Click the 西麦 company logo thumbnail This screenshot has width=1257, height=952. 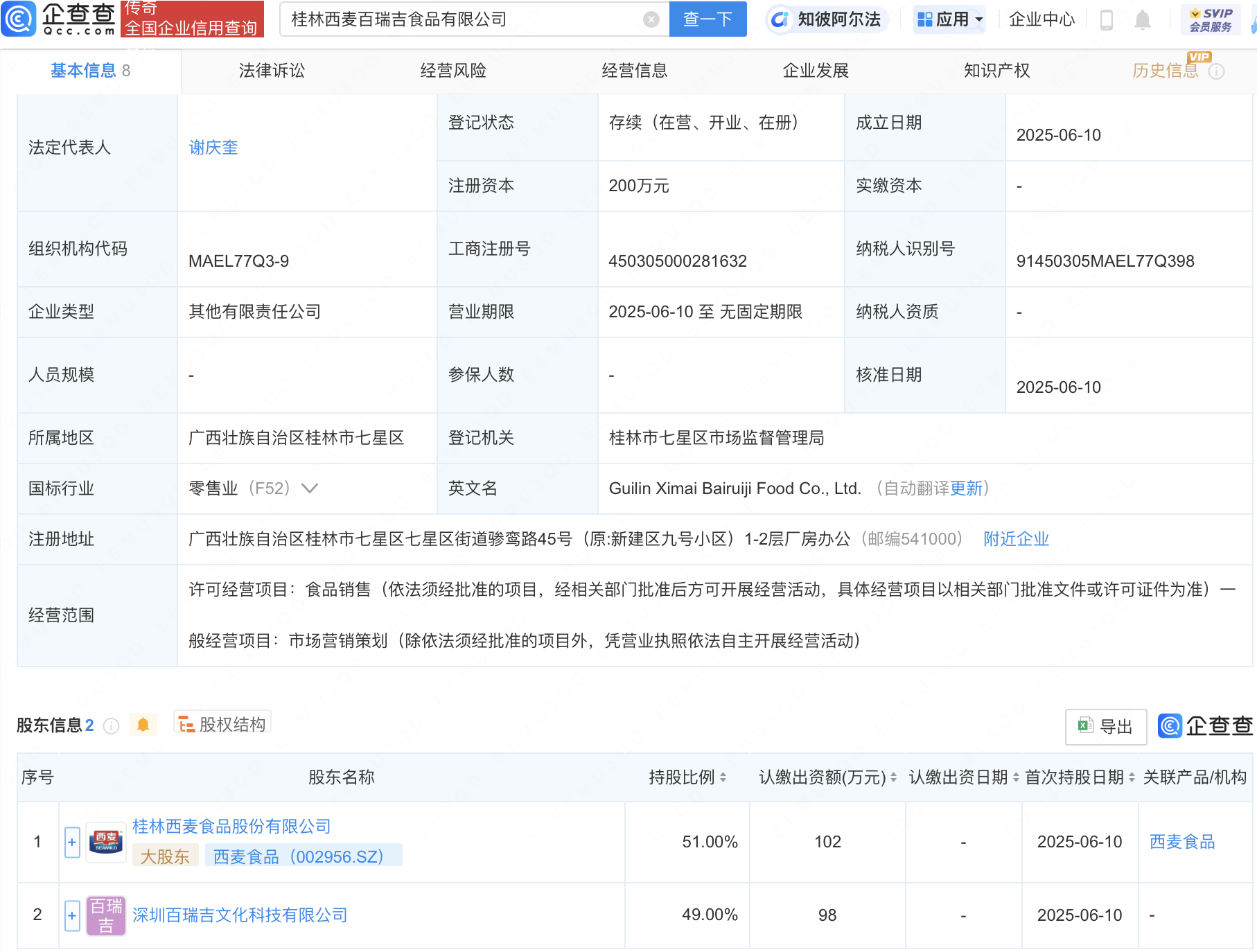pyautogui.click(x=106, y=842)
